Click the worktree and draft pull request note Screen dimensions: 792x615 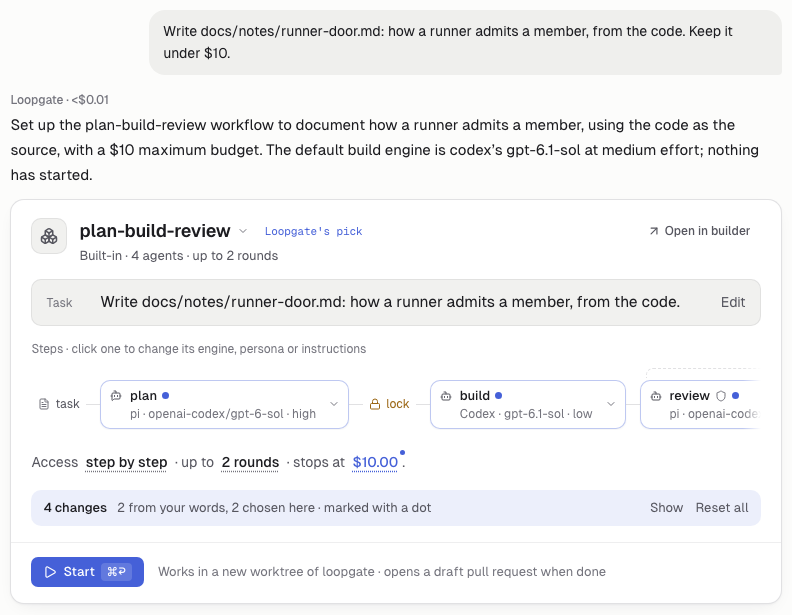pos(382,572)
